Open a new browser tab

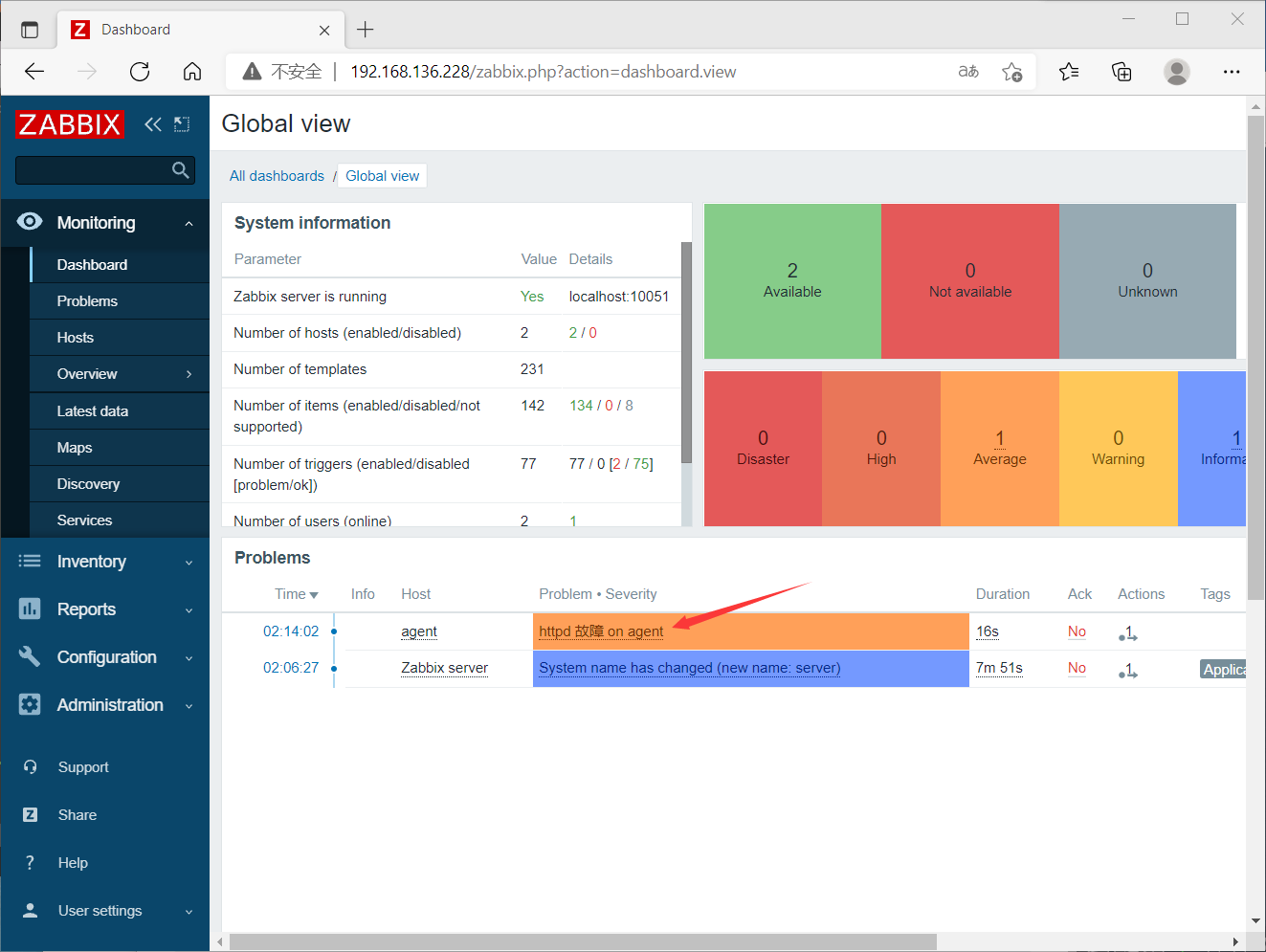coord(366,30)
